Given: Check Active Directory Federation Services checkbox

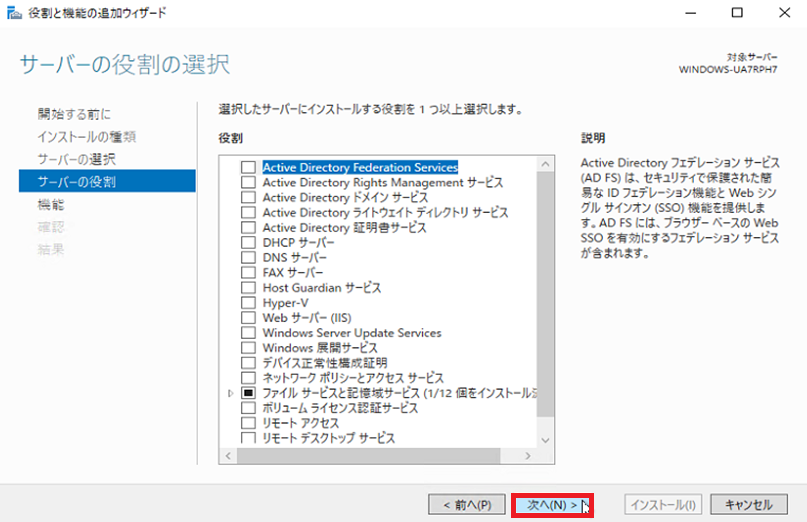Looking at the screenshot, I should (248, 167).
